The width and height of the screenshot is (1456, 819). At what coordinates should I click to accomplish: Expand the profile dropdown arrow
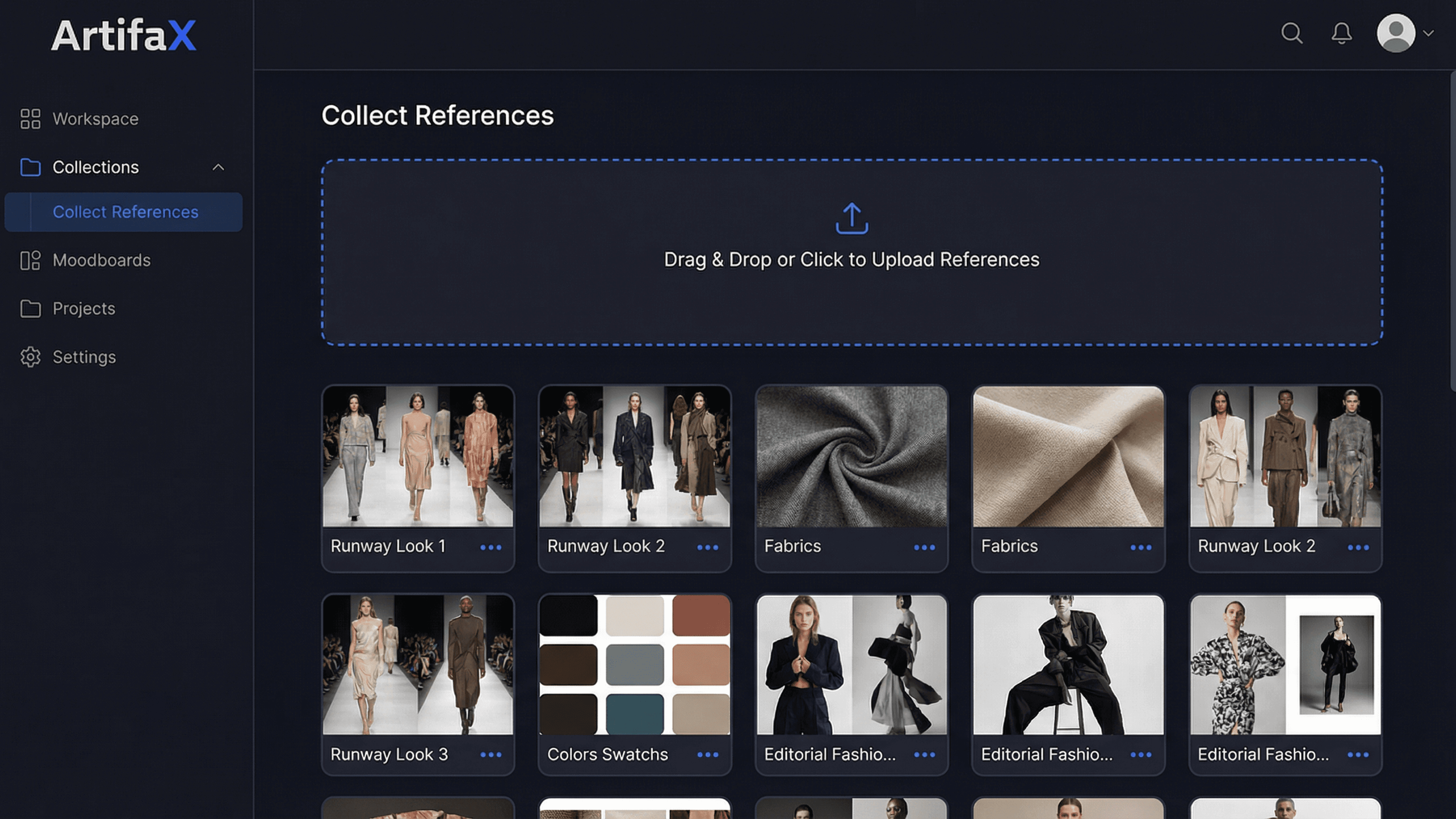point(1429,33)
